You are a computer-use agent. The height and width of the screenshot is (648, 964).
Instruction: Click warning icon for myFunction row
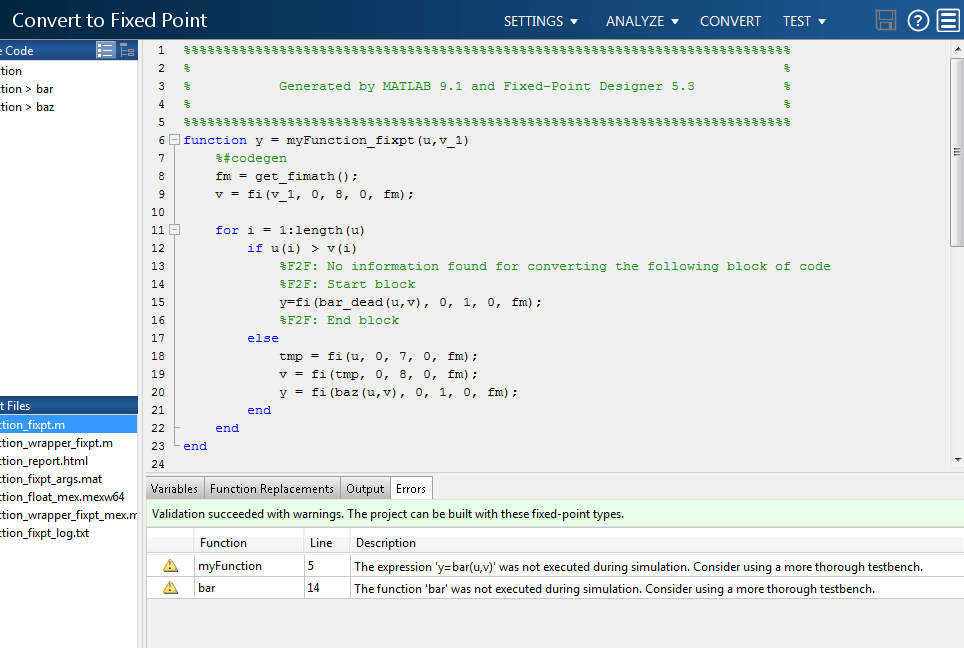pos(170,566)
